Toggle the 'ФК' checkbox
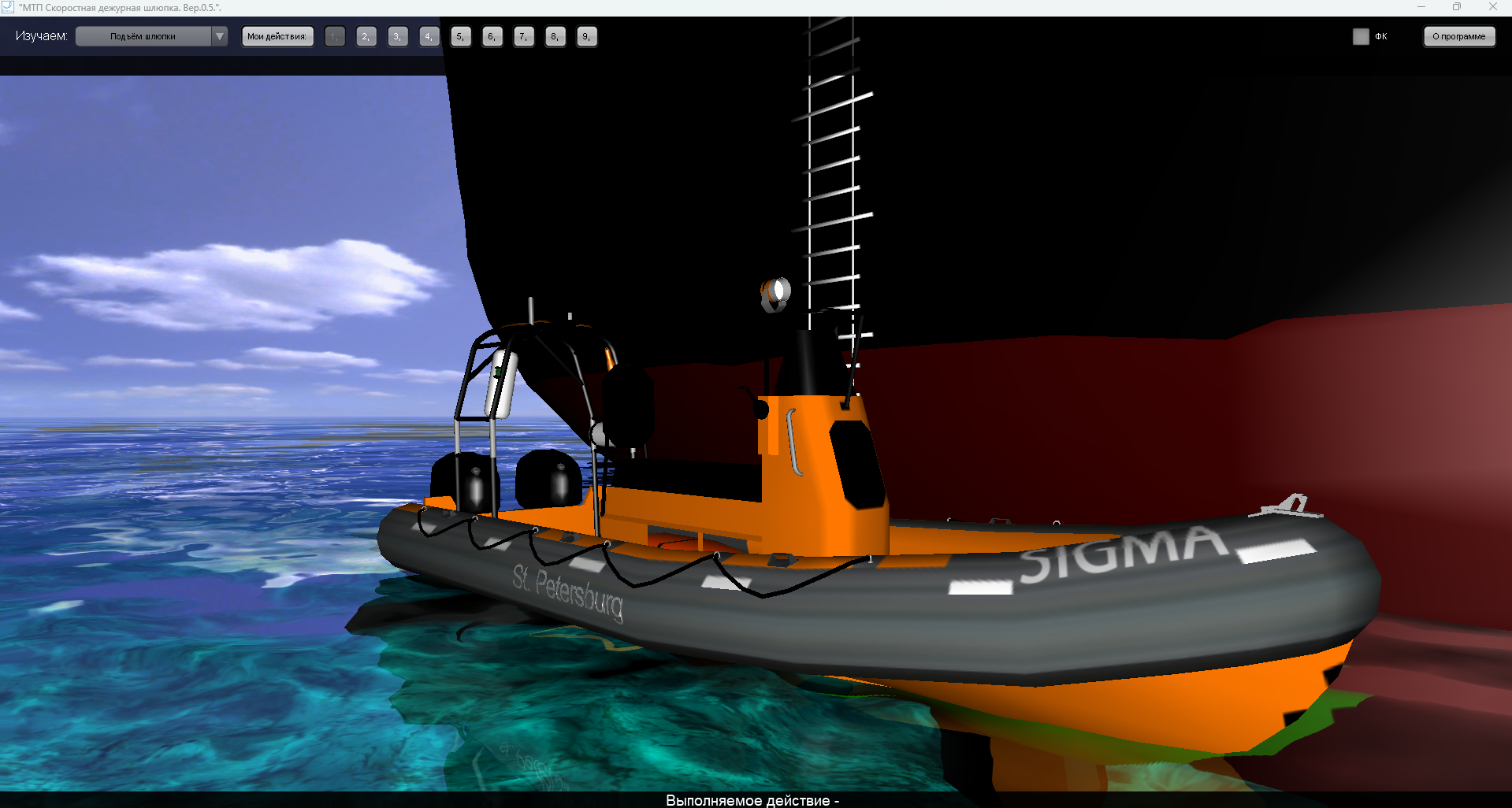The image size is (1512, 808). 1361,36
